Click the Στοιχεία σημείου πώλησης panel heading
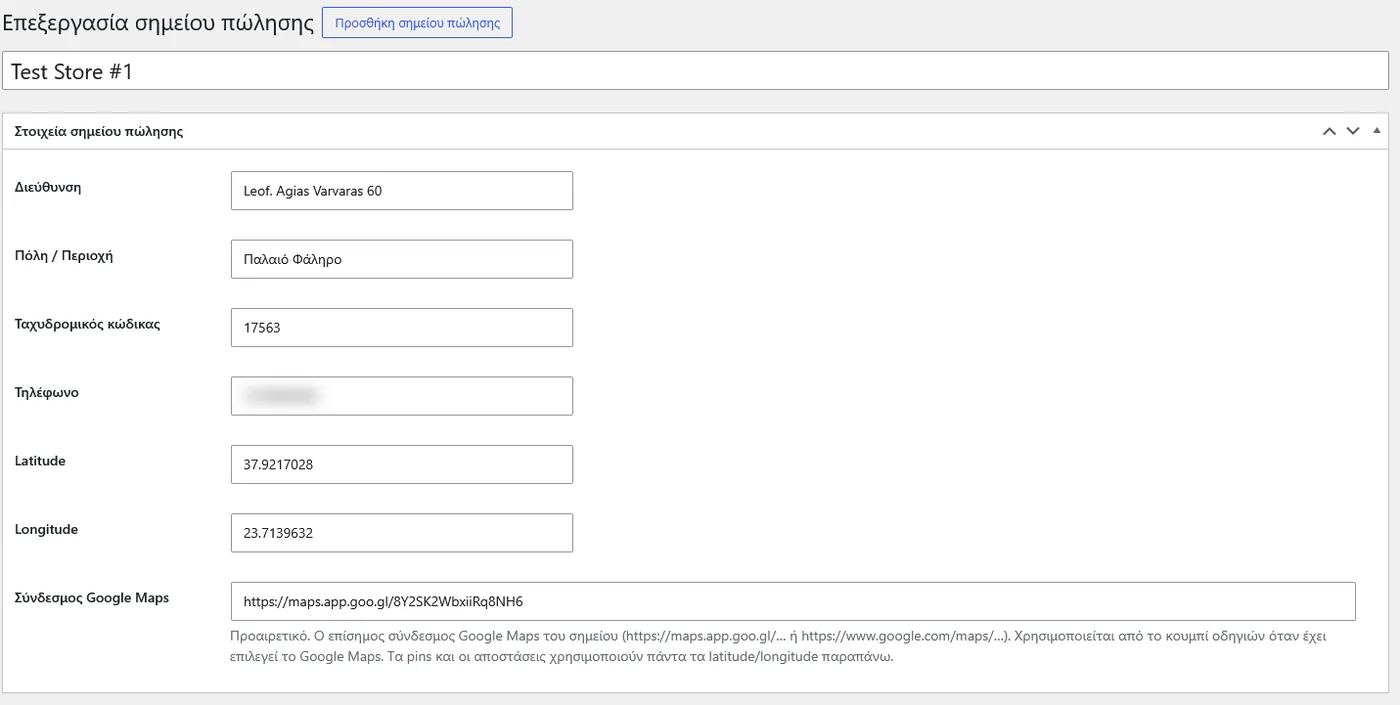Image resolution: width=1400 pixels, height=705 pixels. (99, 131)
